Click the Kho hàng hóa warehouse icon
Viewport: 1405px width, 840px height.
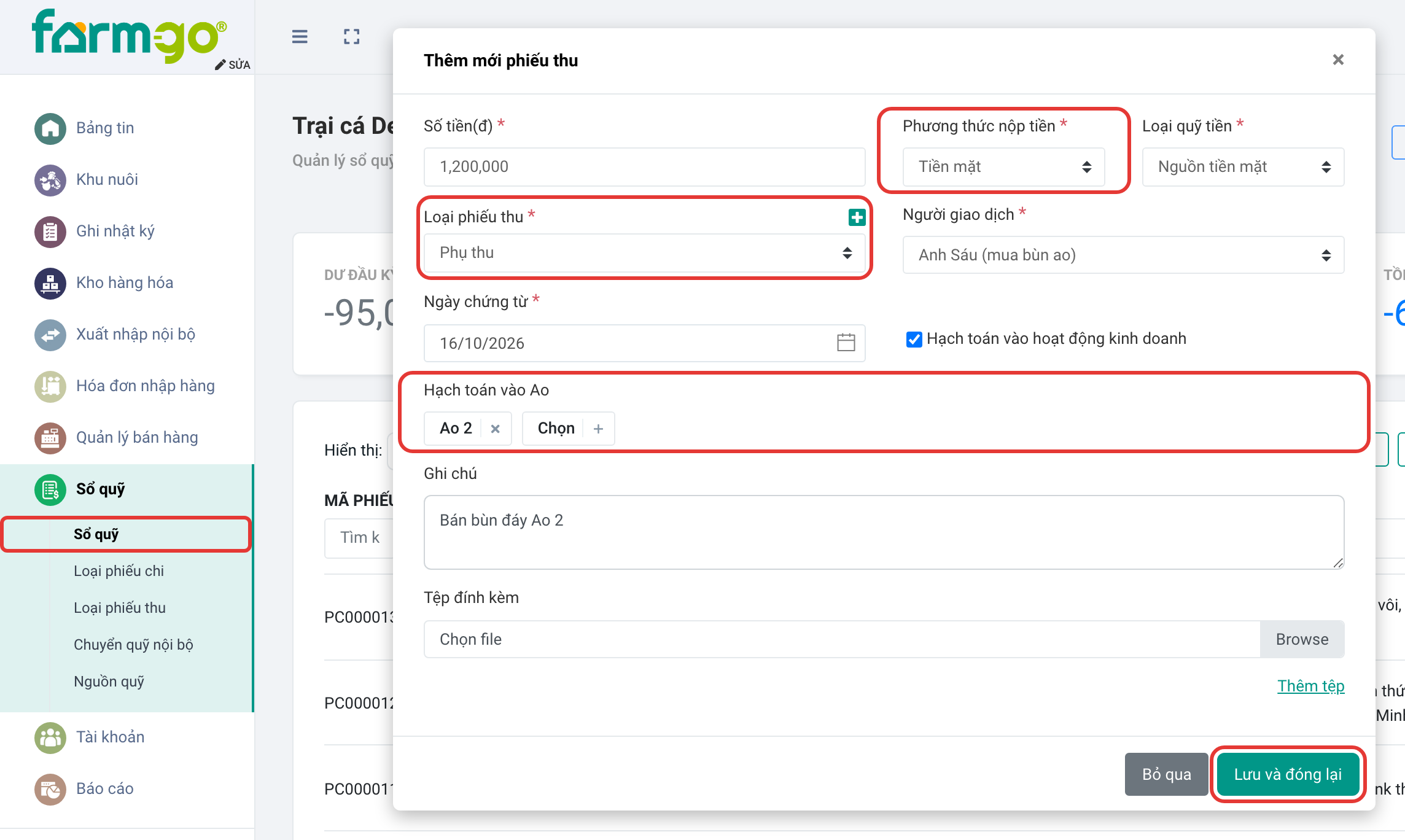click(50, 283)
